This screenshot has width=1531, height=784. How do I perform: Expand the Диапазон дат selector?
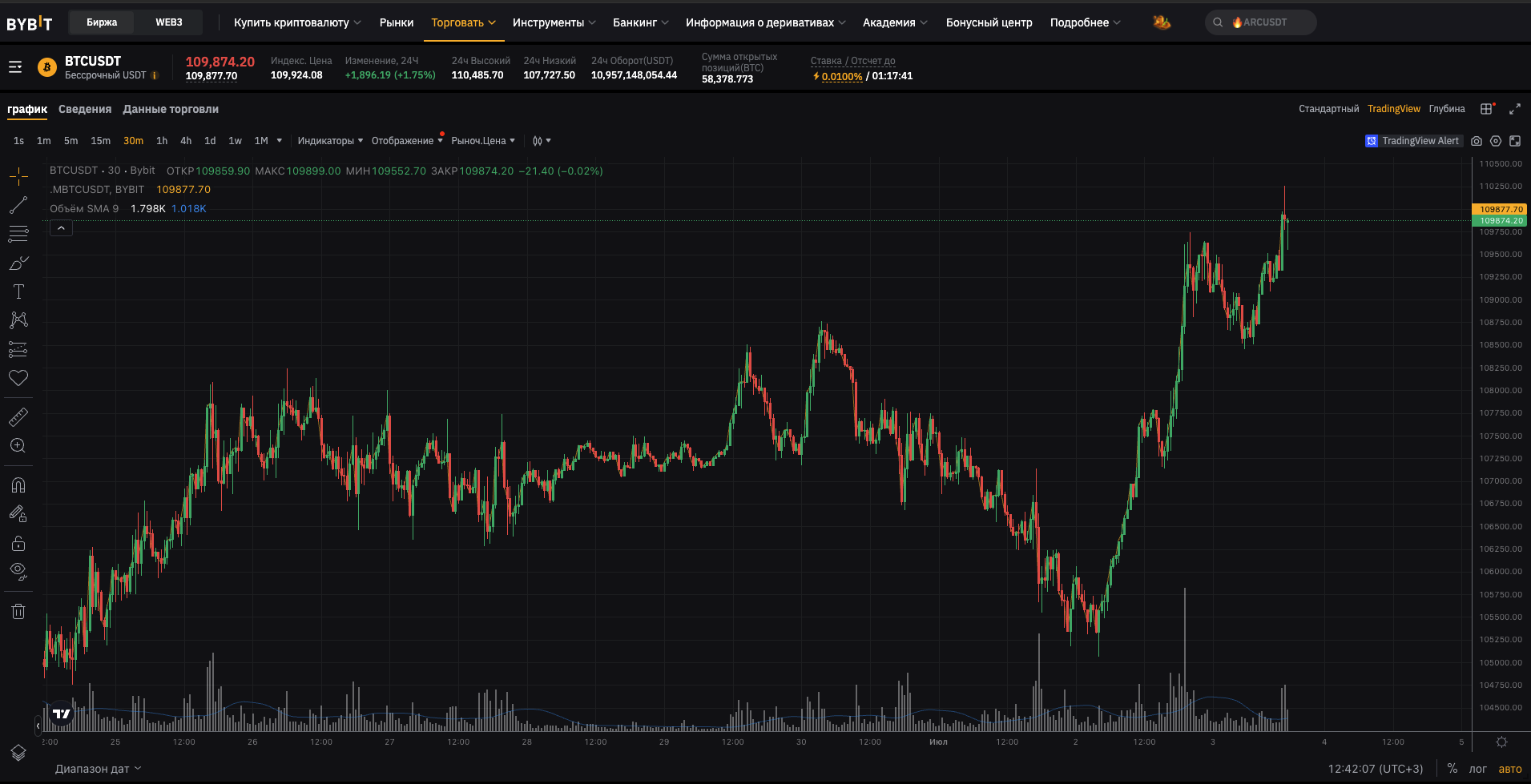coord(98,769)
